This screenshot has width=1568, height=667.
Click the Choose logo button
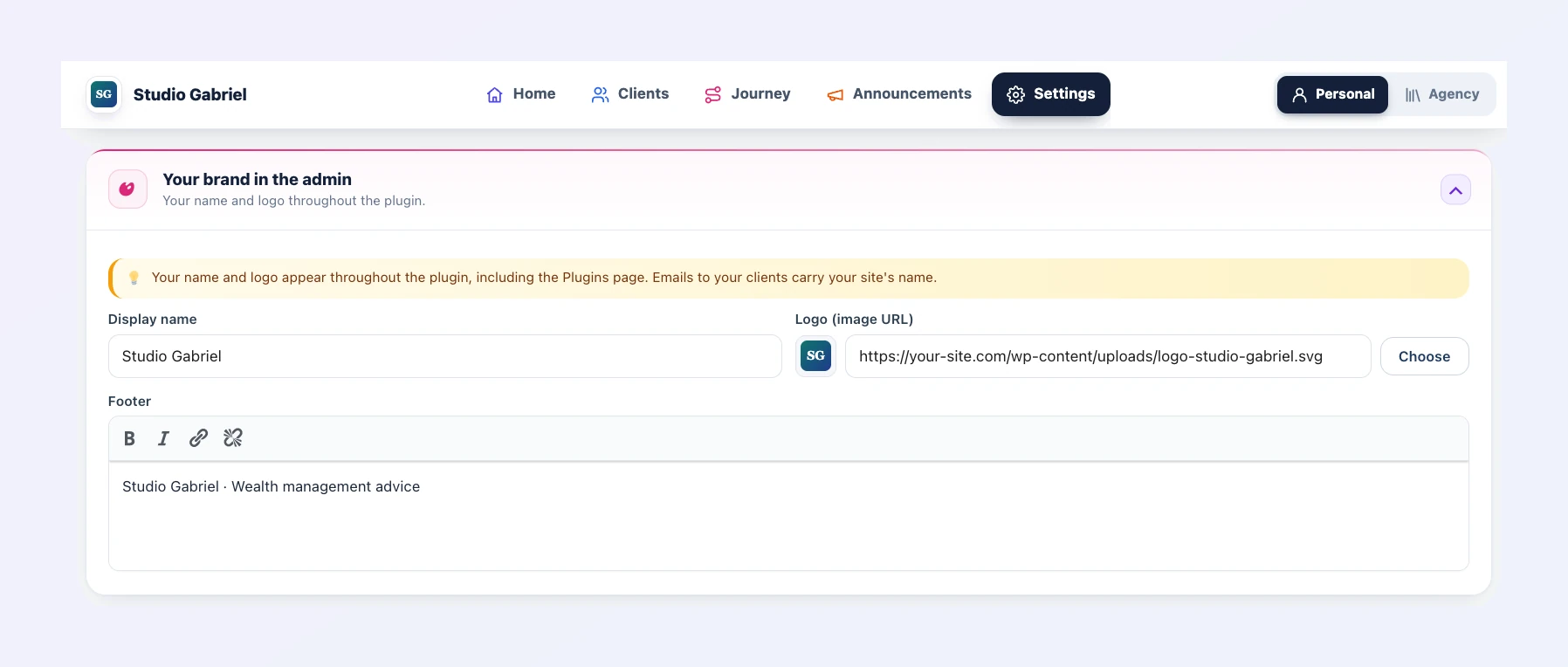point(1424,356)
